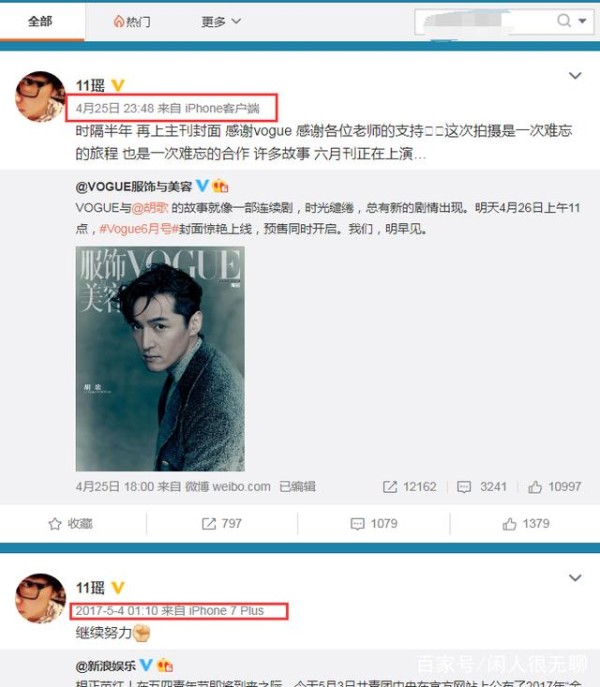Open the #Vogue6月号# hashtag
This screenshot has width=600, height=687.
[139, 229]
